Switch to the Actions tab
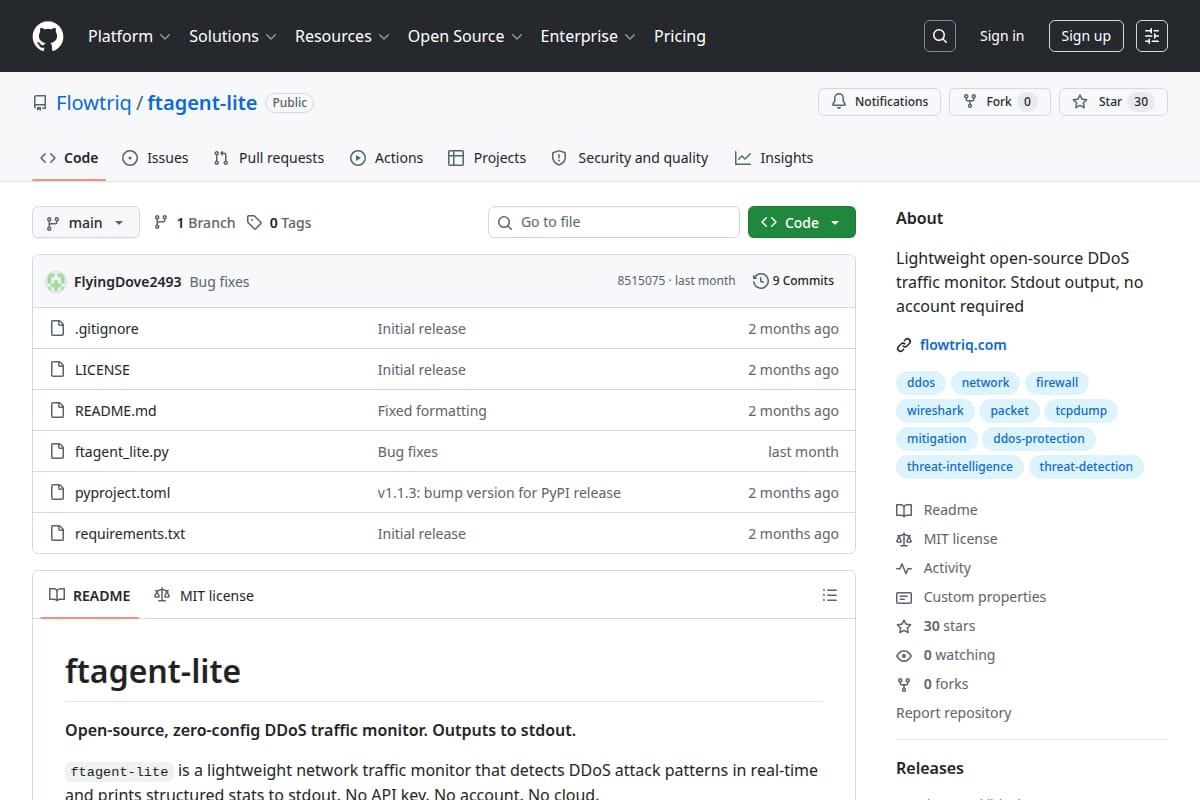Image resolution: width=1200 pixels, height=800 pixels. [387, 158]
